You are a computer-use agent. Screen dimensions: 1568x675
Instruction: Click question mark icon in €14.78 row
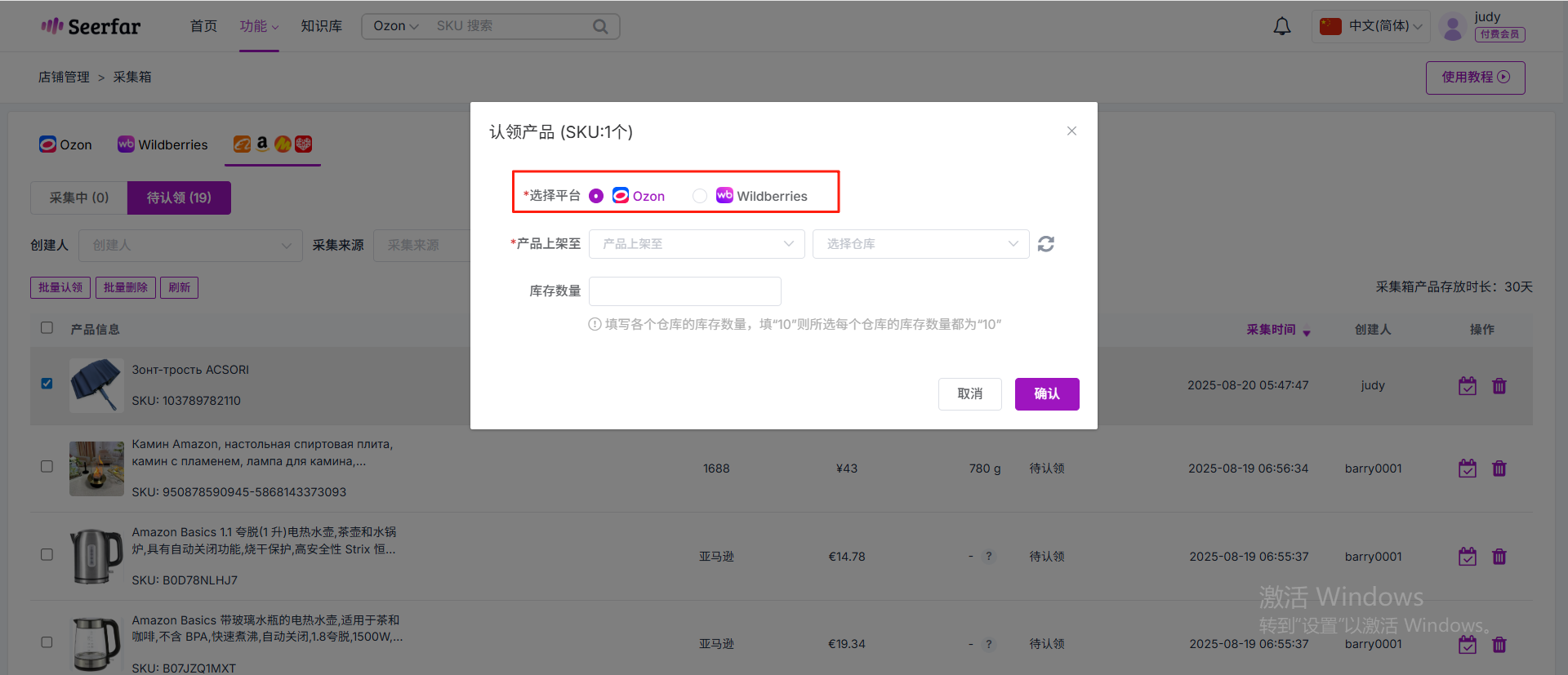tap(989, 556)
